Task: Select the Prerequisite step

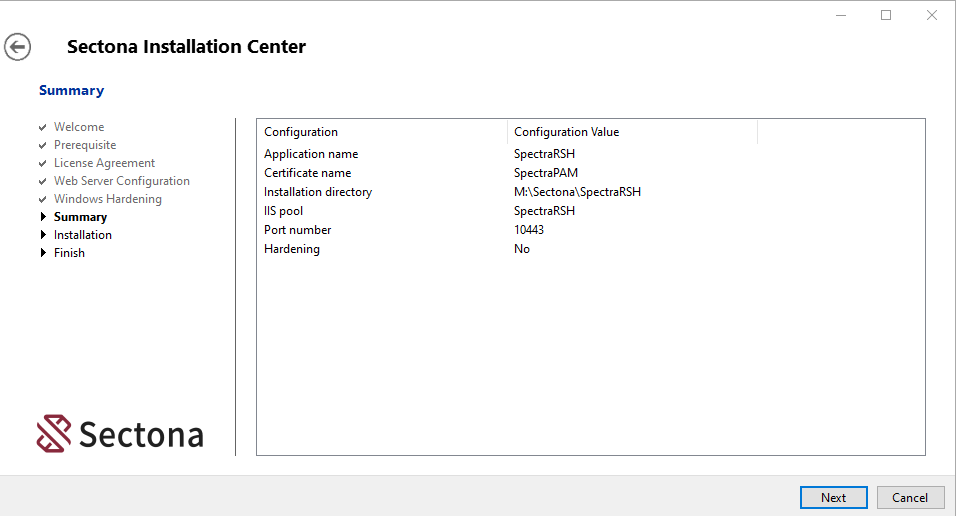Action: 85,145
